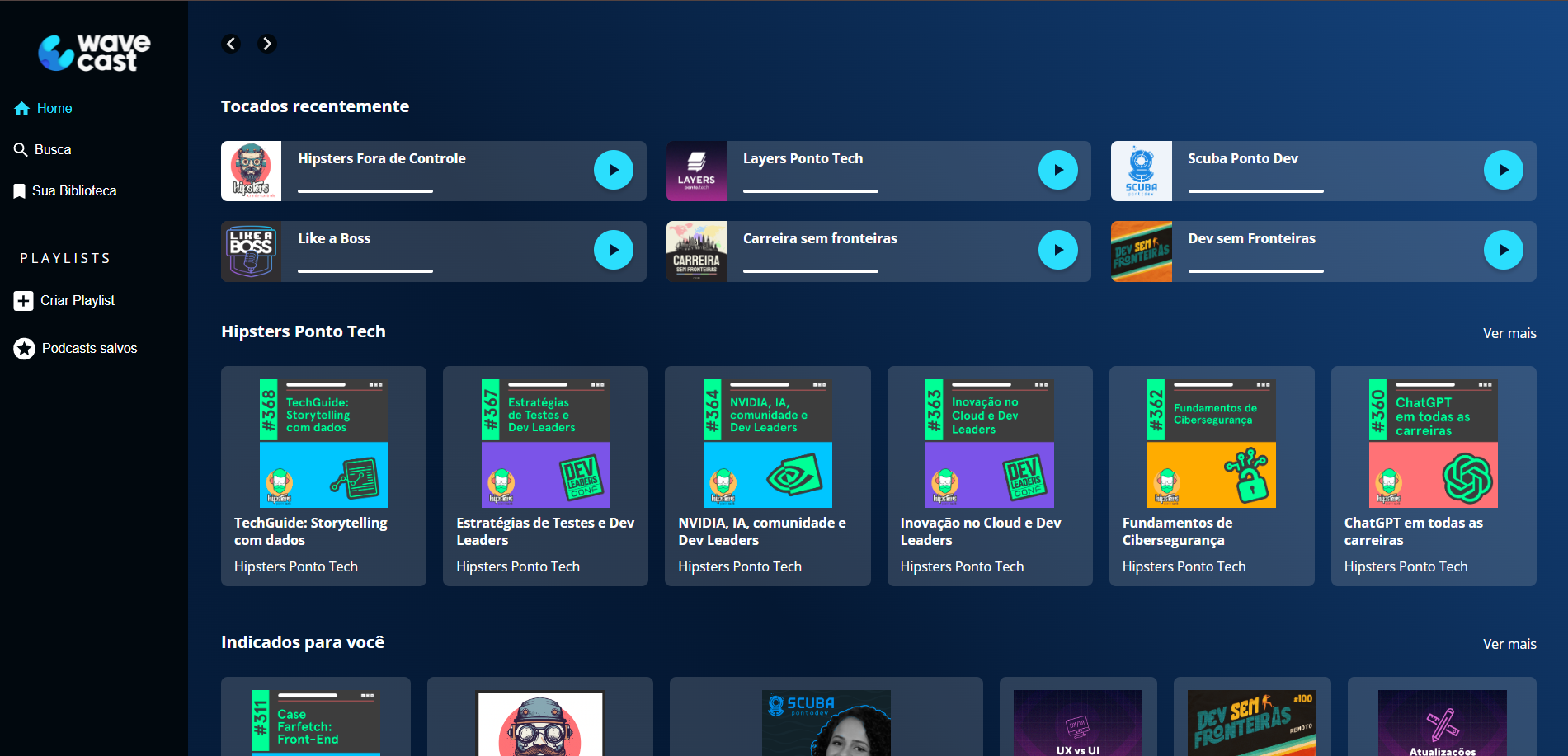Click Layers Ponto Tech cover art

click(x=696, y=171)
